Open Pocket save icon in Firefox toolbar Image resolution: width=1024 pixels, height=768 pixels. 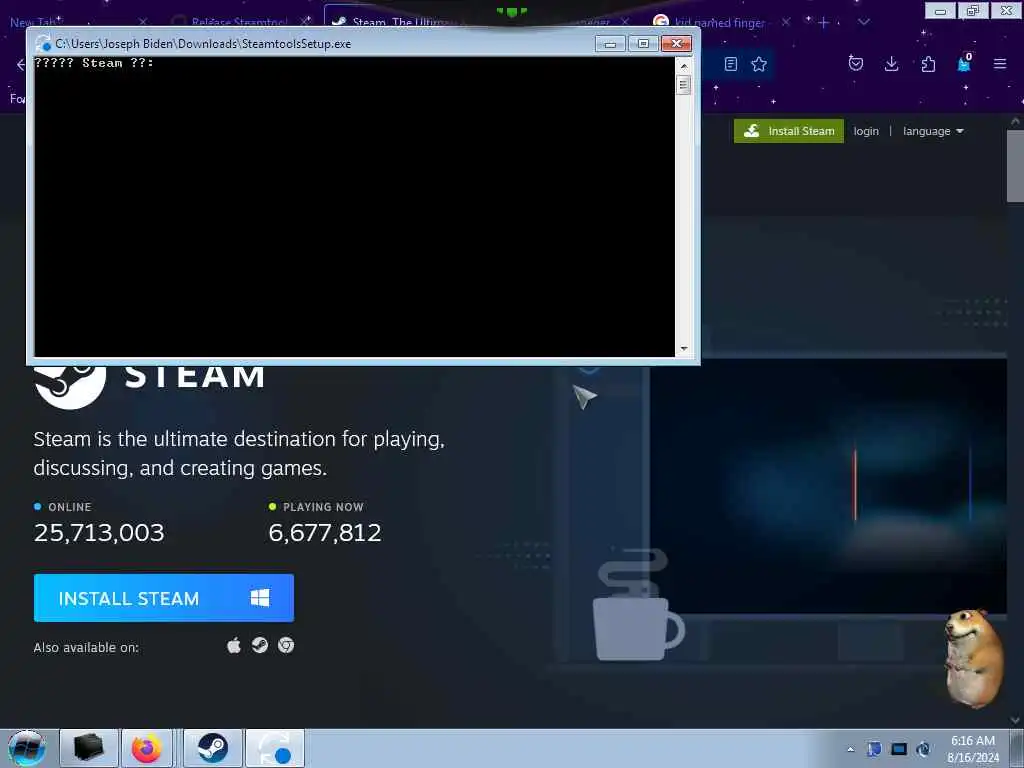(x=856, y=63)
